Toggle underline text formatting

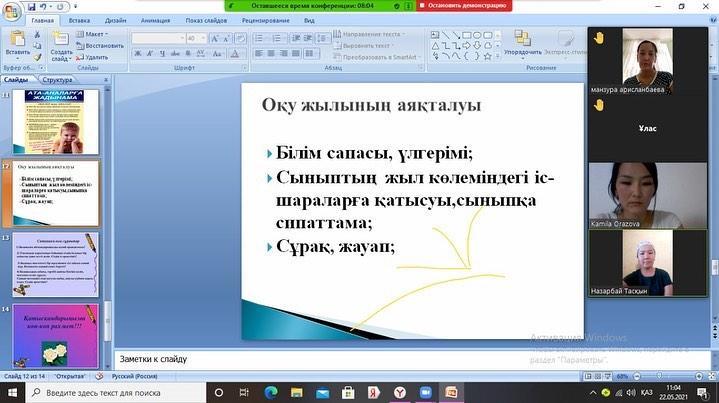(x=160, y=53)
